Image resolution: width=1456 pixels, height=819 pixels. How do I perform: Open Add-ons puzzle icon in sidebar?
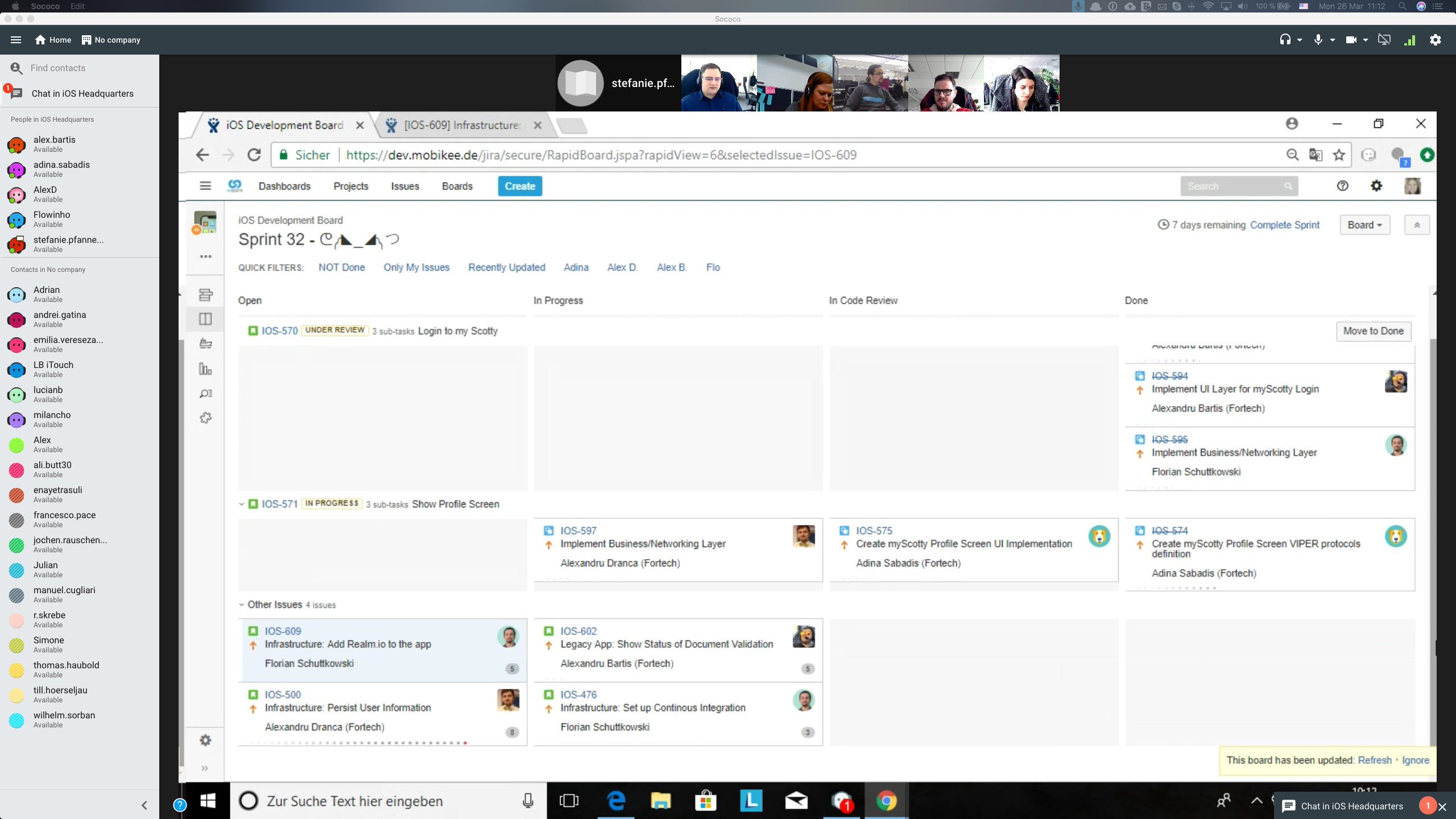(206, 418)
